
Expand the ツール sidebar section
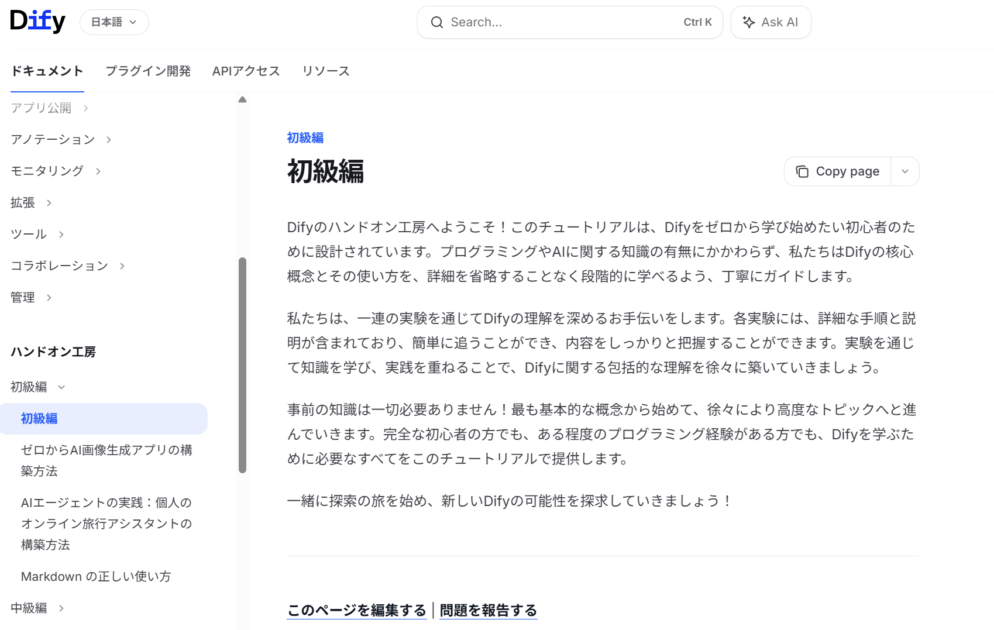[37, 235]
